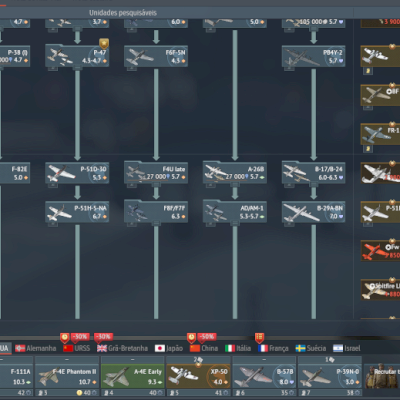The width and height of the screenshot is (400, 400).
Task: Click the clock discount icon above URSS
Action: pos(65,338)
